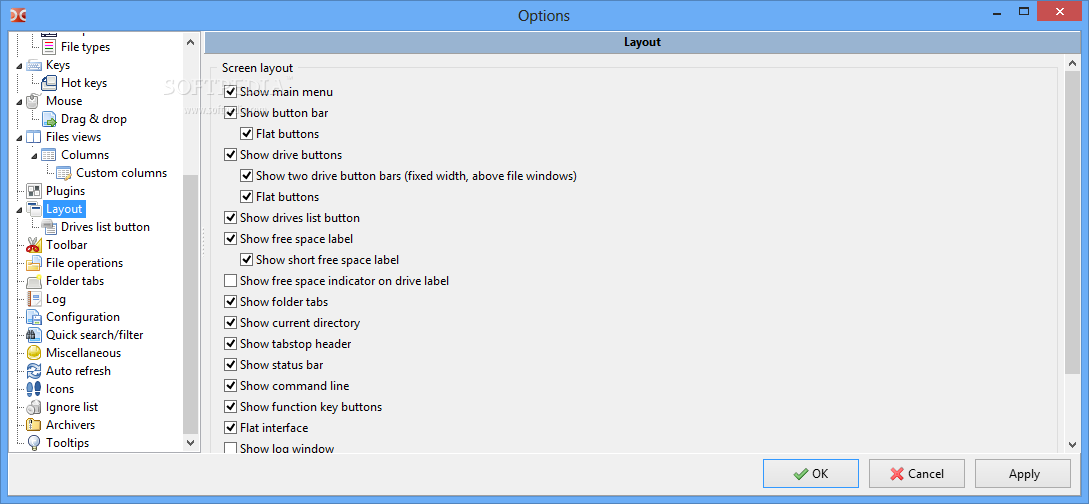Image resolution: width=1089 pixels, height=504 pixels.
Task: Toggle the Flat interface checkbox
Action: coord(231,428)
